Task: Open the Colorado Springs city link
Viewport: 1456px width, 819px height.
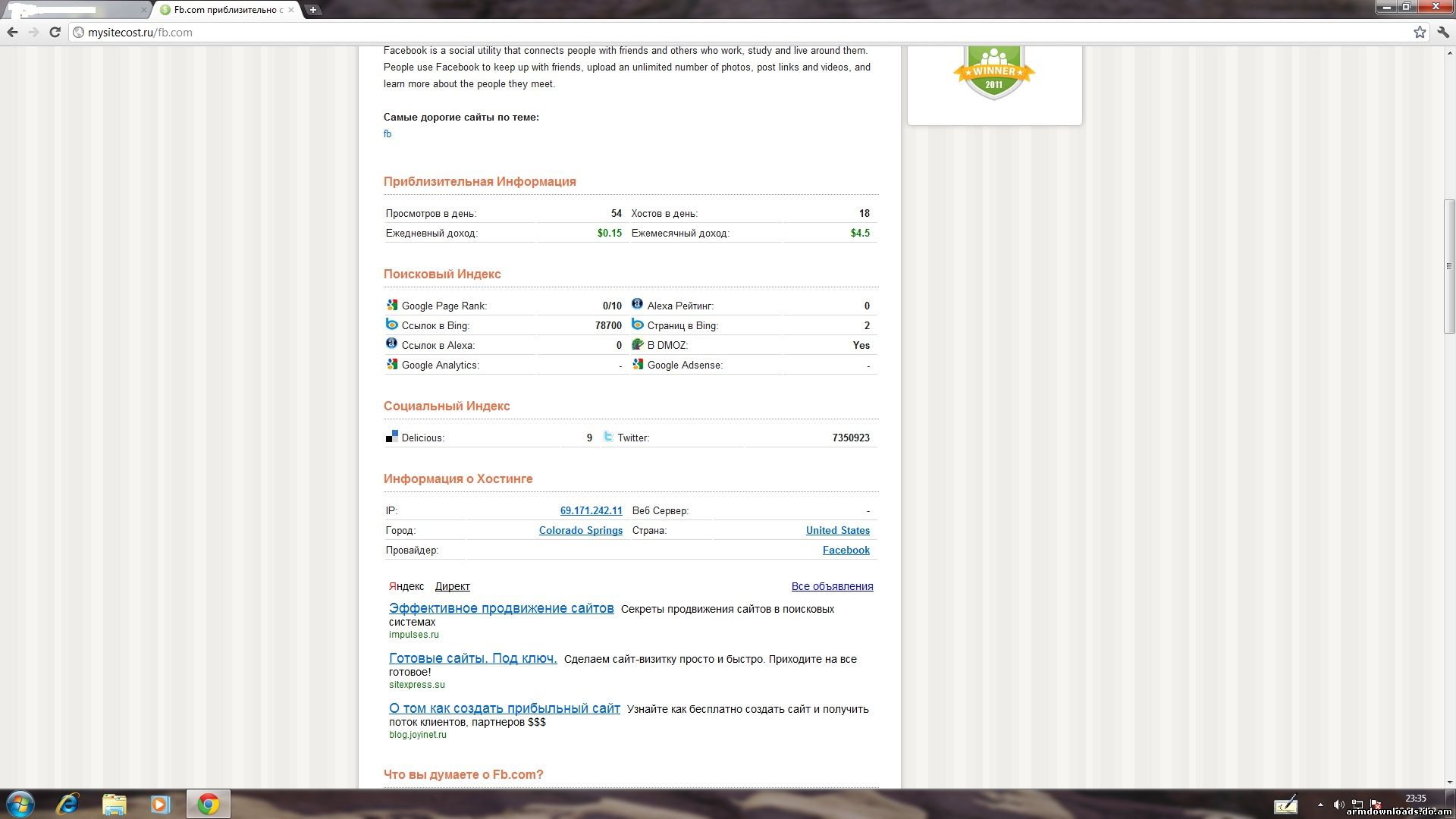Action: [581, 531]
